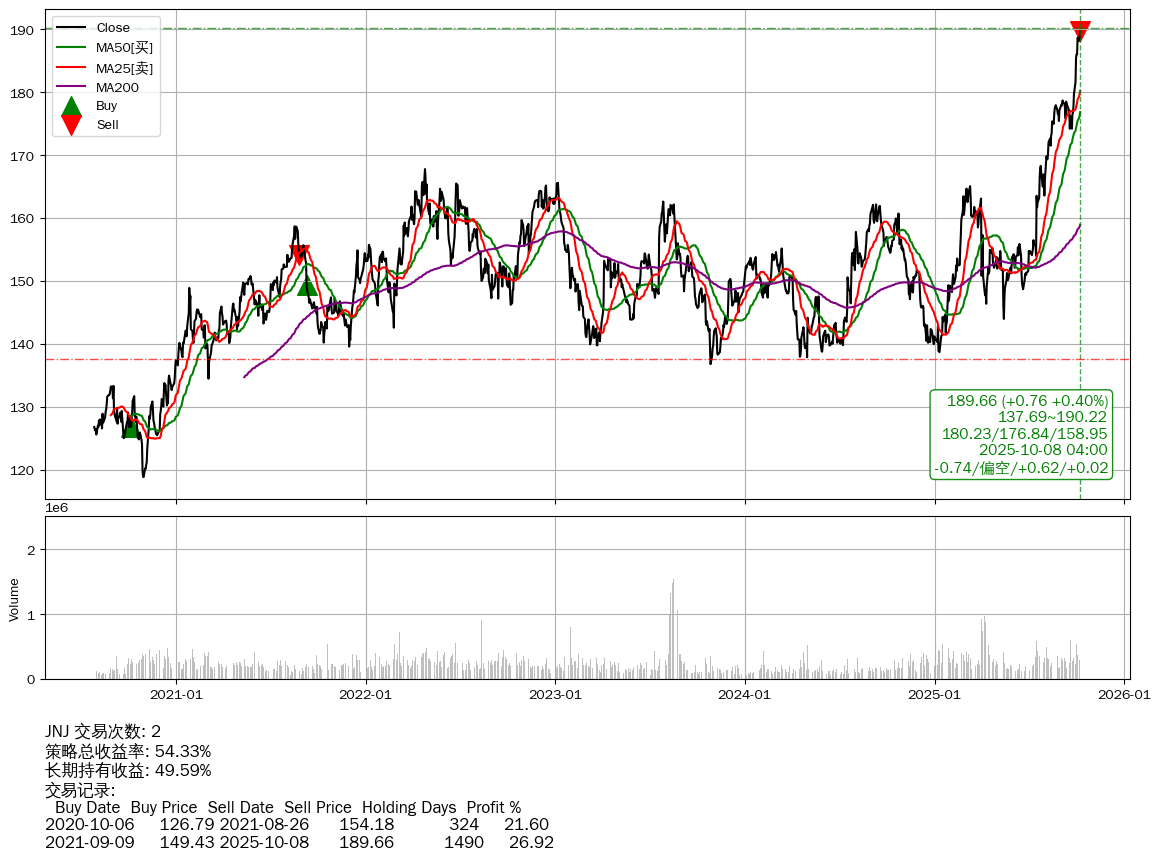
Task: Click the red Sell triangle in the legend
Action: click(x=71, y=124)
